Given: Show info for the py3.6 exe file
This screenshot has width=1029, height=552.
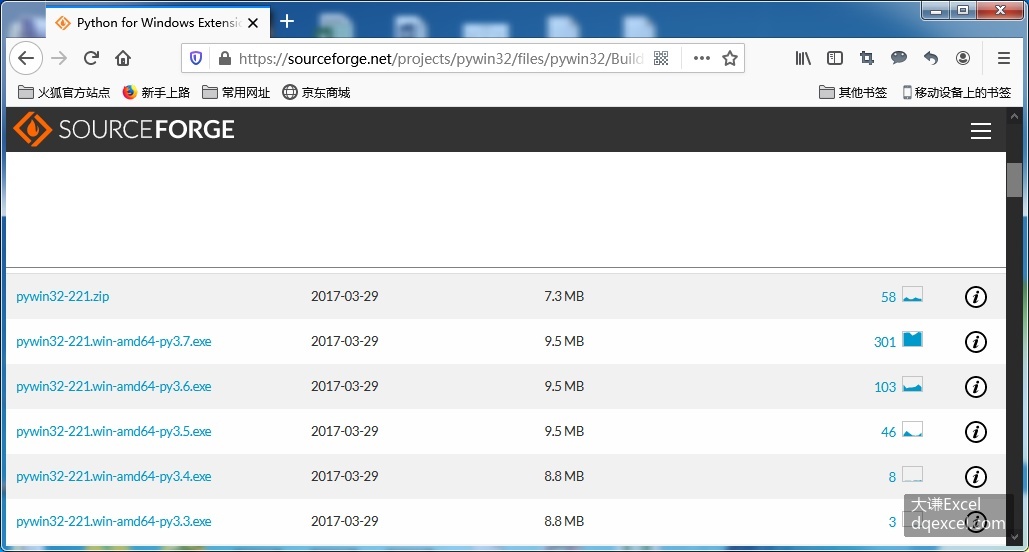Looking at the screenshot, I should tap(976, 387).
